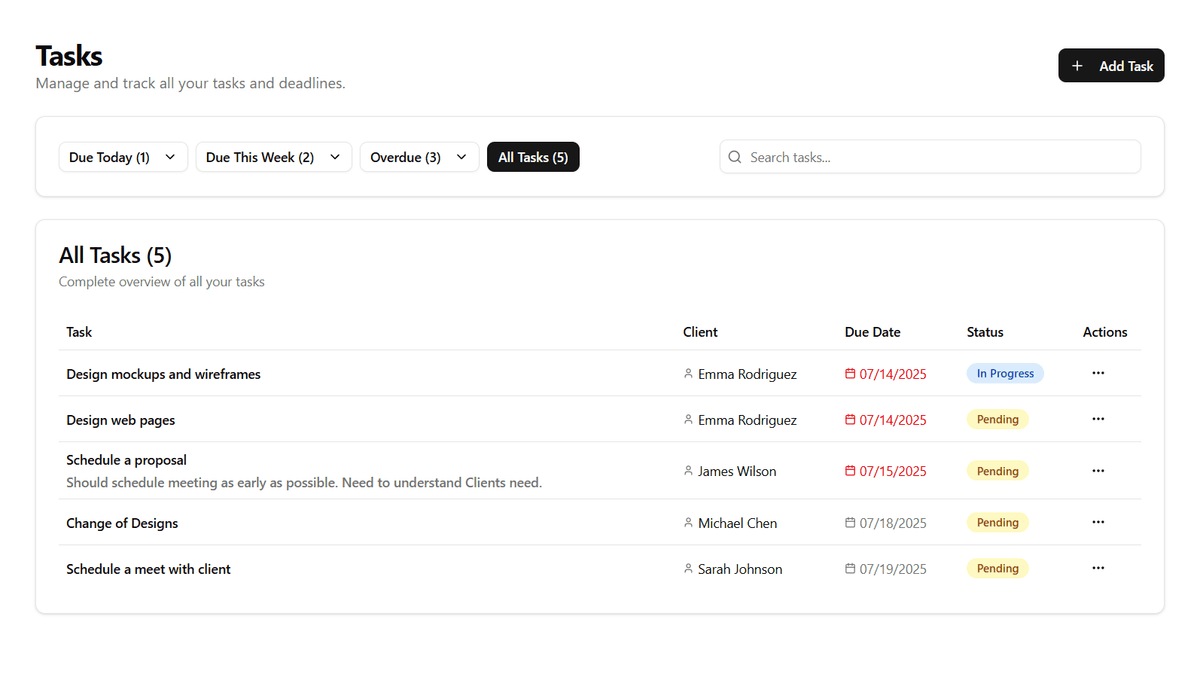Viewport: 1200px width, 681px height.
Task: Open actions menu for Design mockups and wireframes
Action: click(x=1098, y=372)
